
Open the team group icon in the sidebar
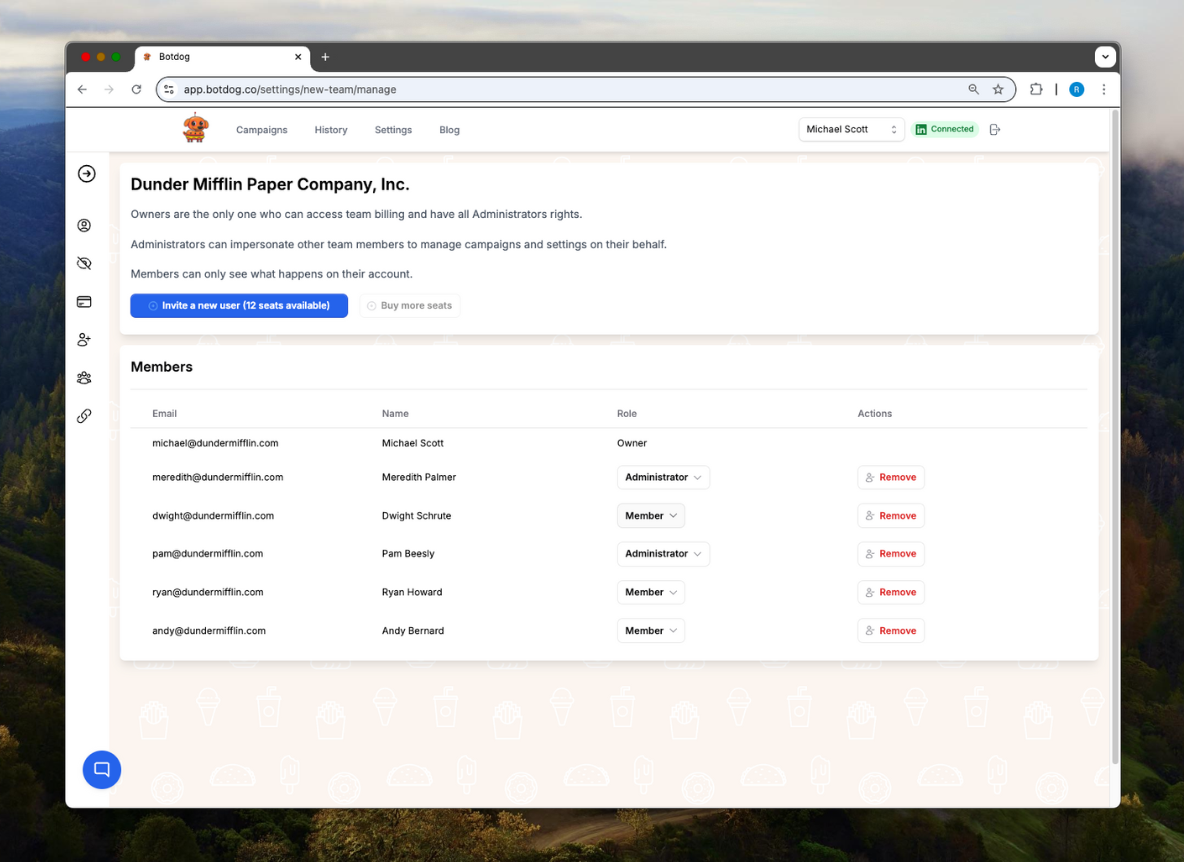[85, 377]
